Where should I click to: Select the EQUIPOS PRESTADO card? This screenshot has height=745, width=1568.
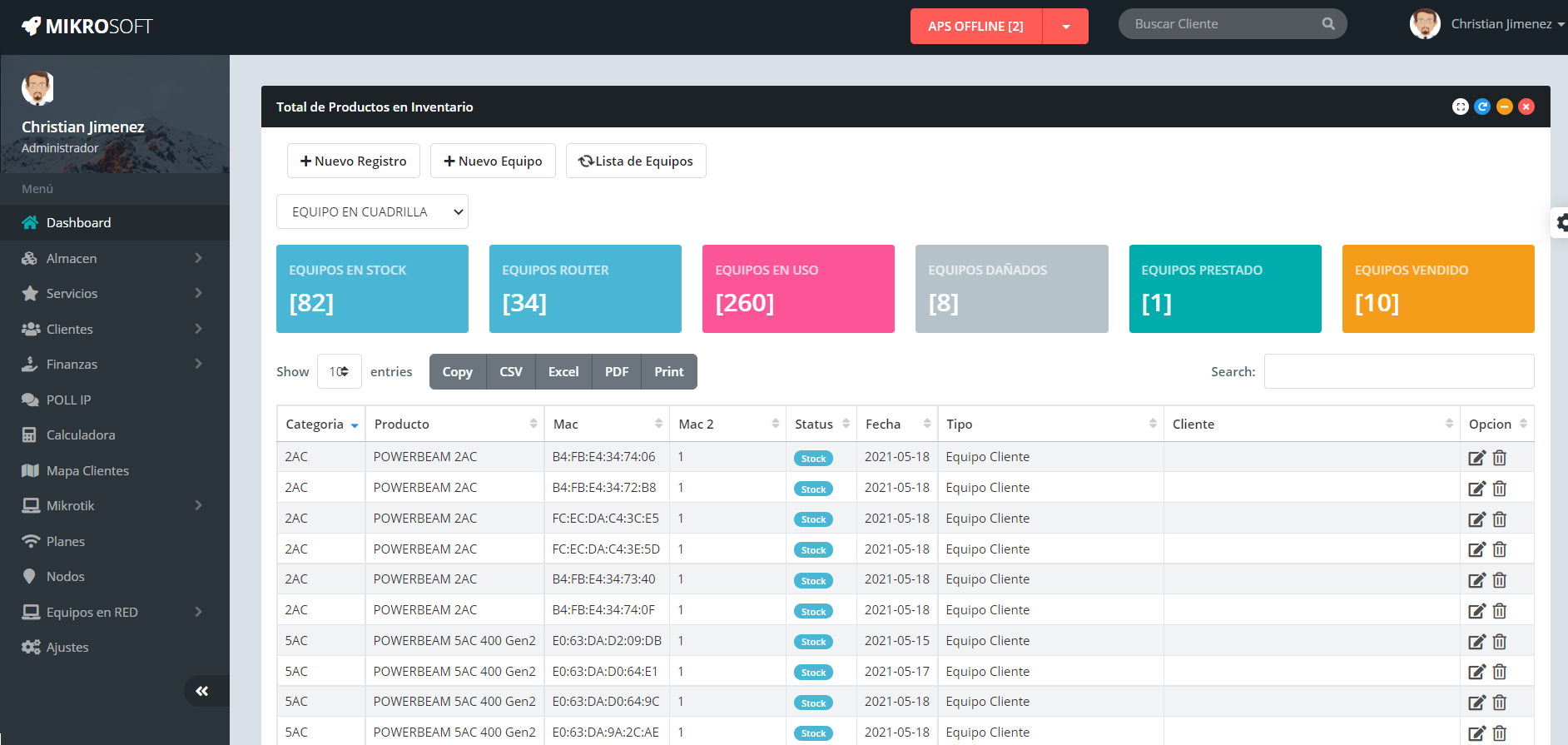tap(1225, 289)
